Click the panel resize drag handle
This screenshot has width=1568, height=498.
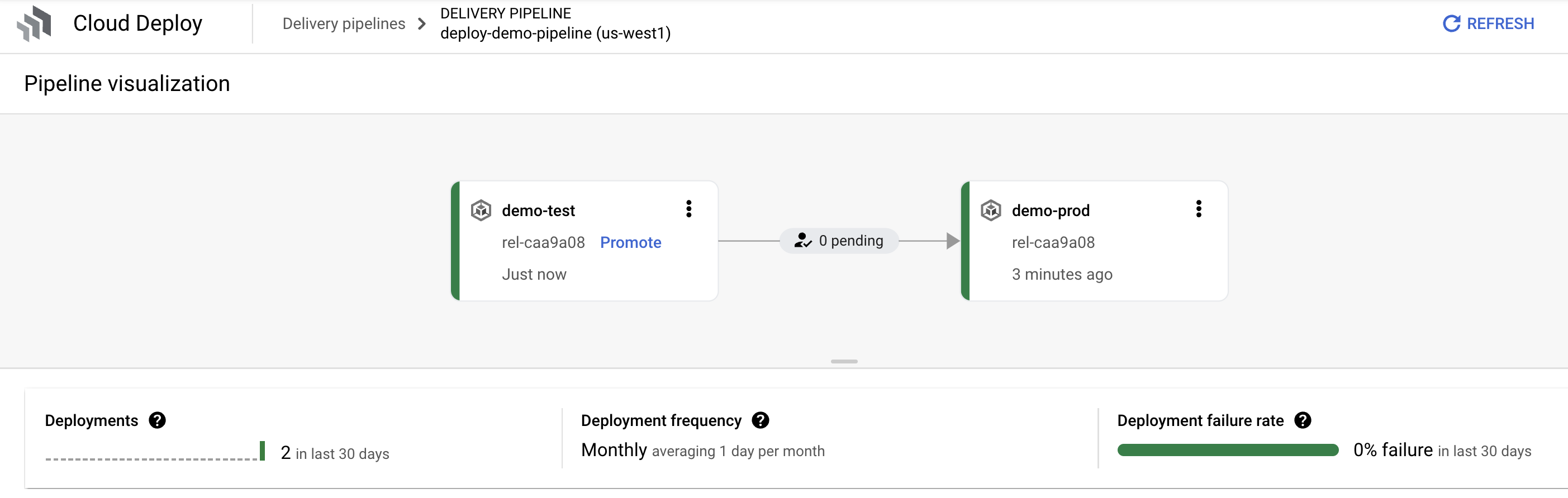click(844, 361)
